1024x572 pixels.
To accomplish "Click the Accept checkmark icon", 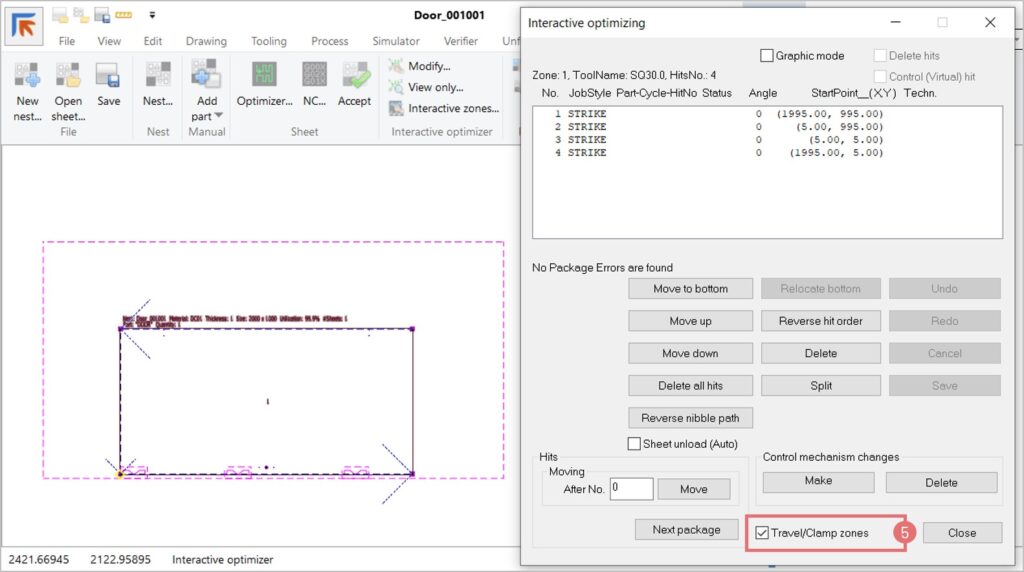I will click(355, 76).
